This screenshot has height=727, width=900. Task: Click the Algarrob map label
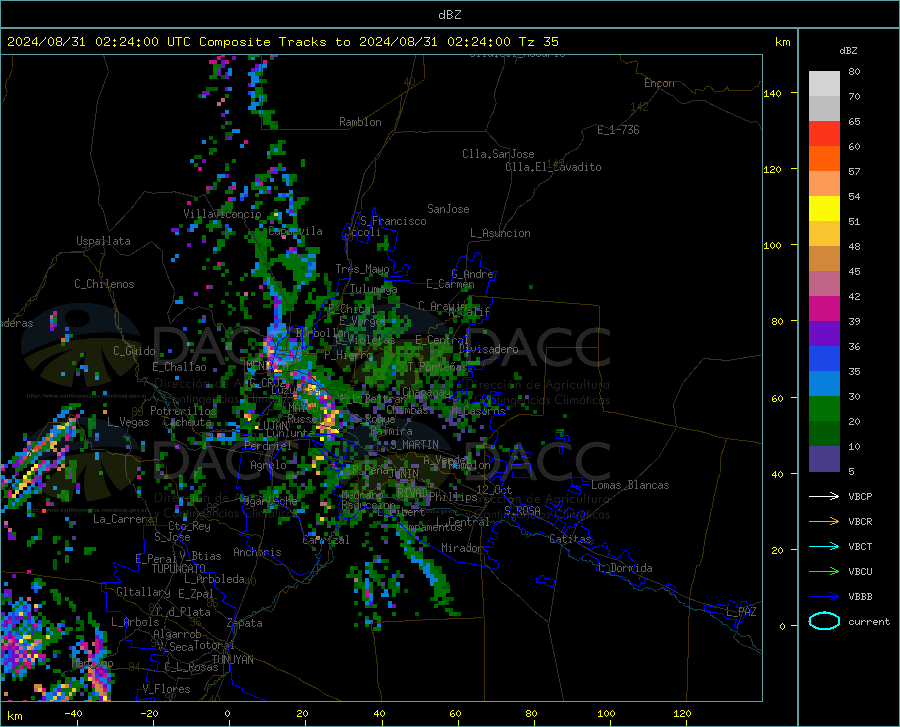pos(177,633)
